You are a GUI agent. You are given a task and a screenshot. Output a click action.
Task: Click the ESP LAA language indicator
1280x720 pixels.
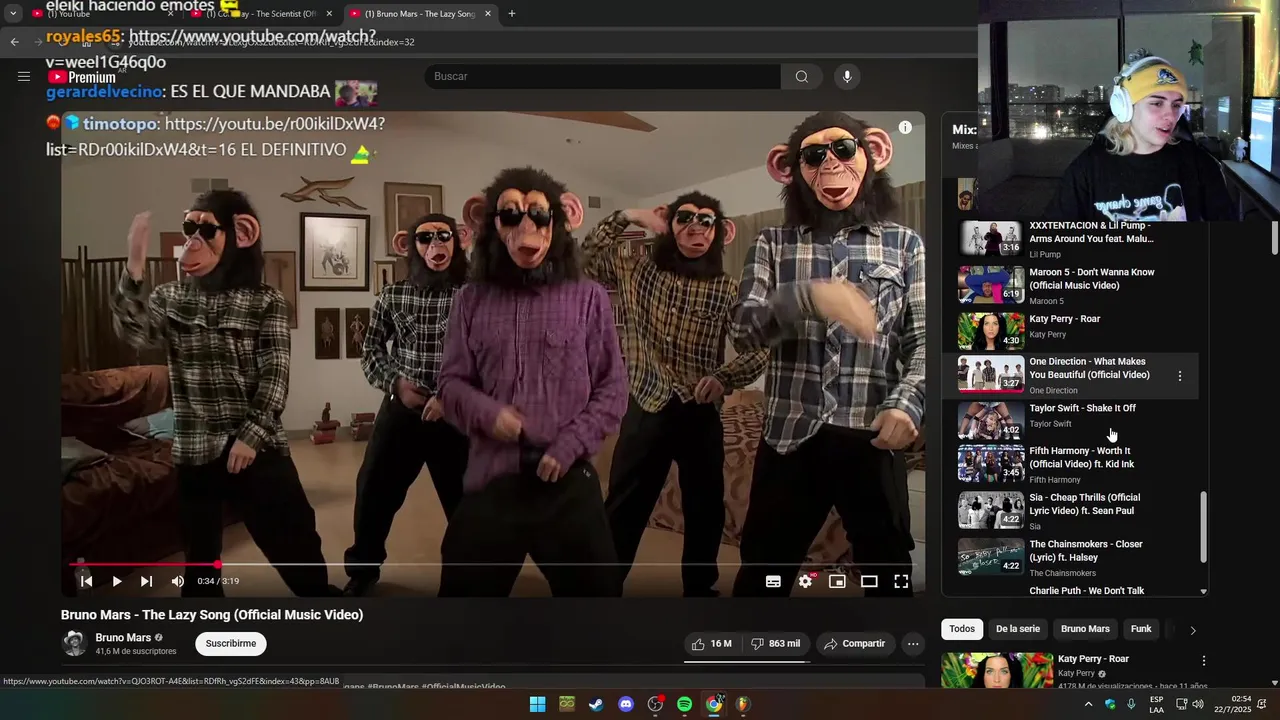pyautogui.click(x=1156, y=704)
